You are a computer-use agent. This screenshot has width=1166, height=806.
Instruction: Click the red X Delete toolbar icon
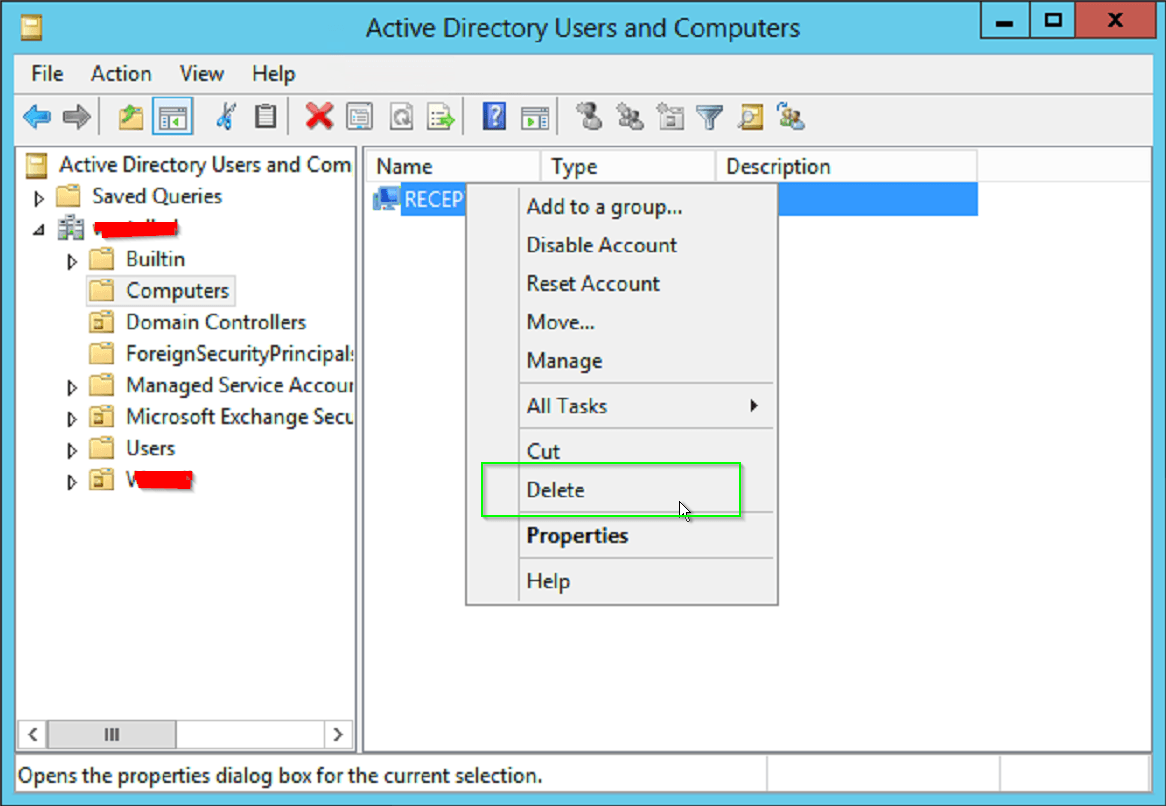pos(319,117)
